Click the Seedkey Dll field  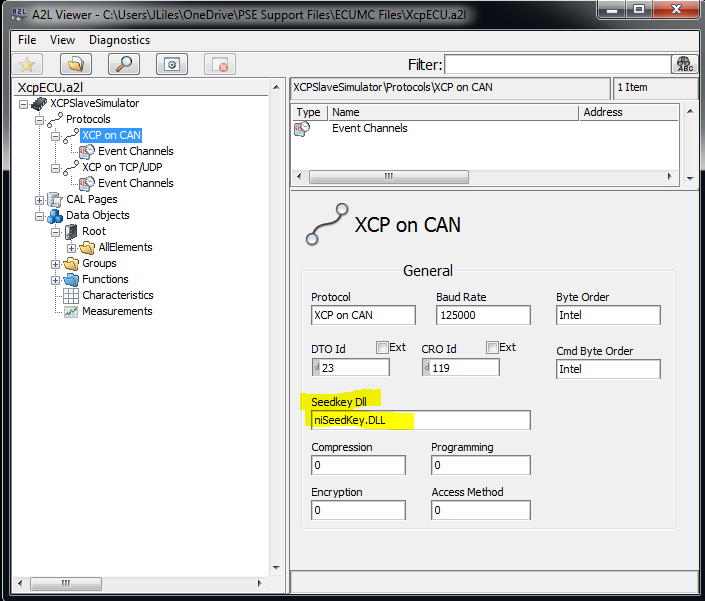point(421,420)
